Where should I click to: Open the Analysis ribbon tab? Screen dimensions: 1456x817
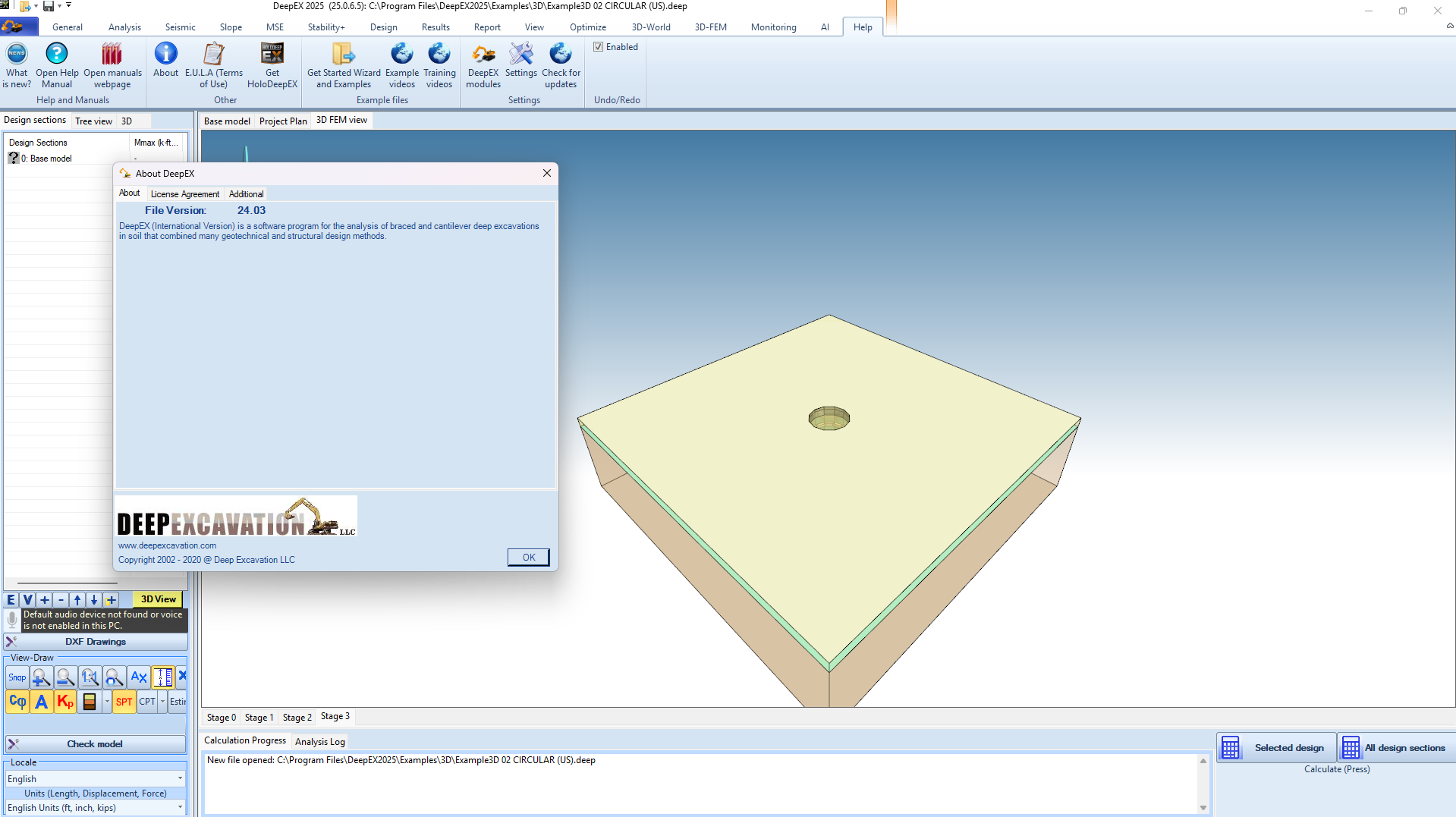point(124,27)
